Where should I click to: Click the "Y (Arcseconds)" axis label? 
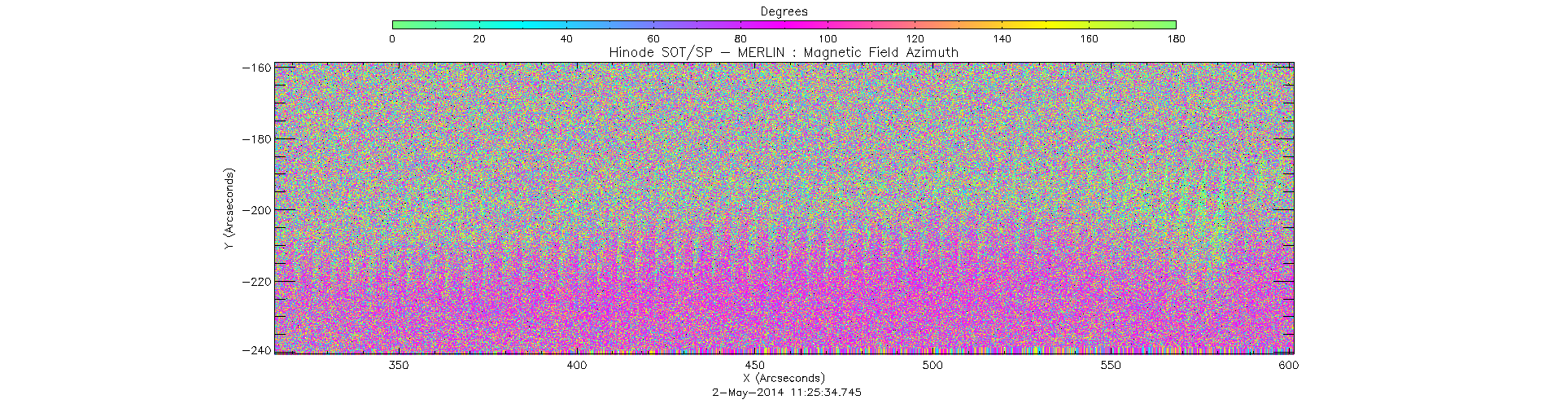[x=230, y=209]
